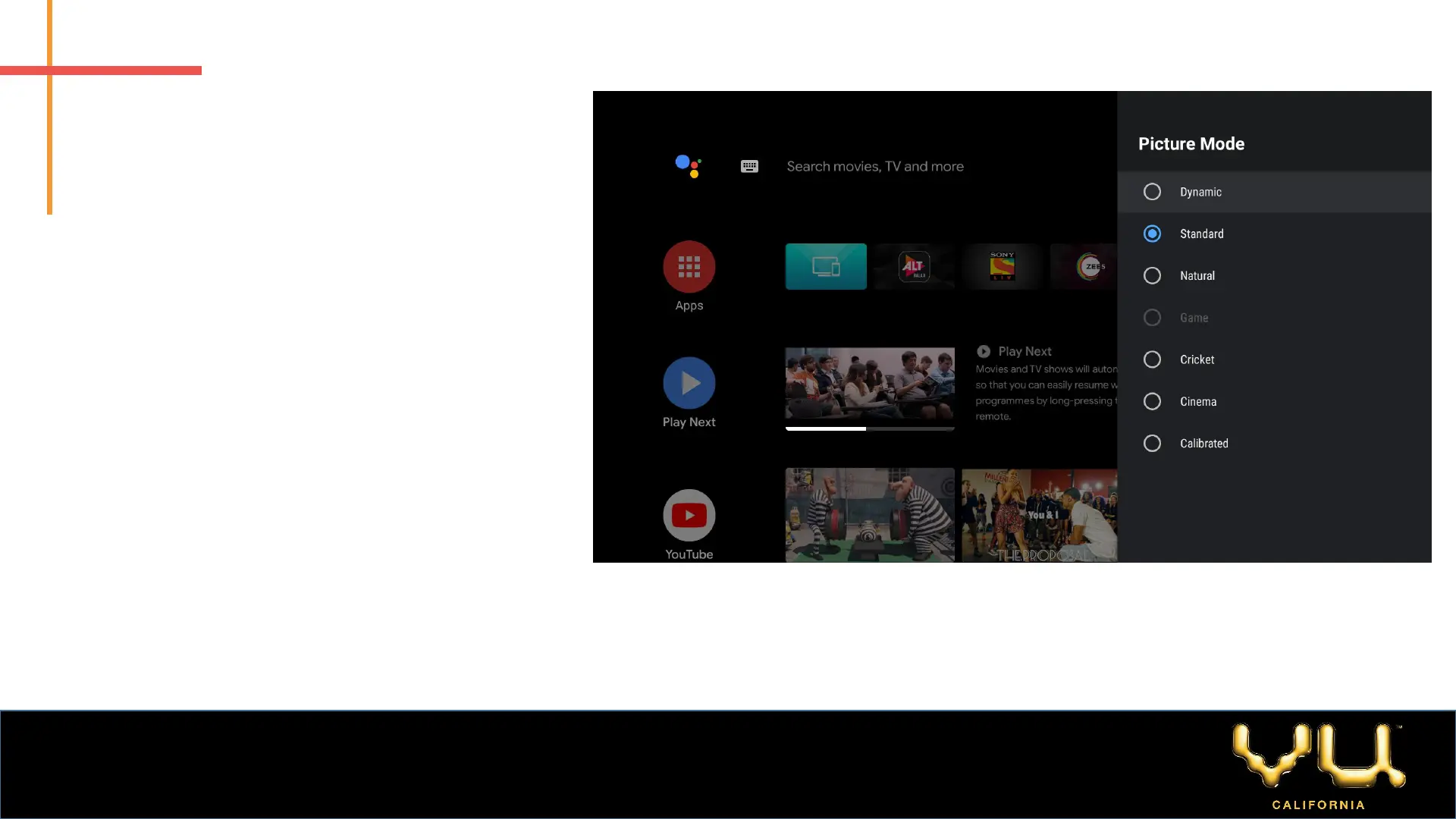Open the red Apps grid icon
This screenshot has height=819, width=1456.
[689, 266]
